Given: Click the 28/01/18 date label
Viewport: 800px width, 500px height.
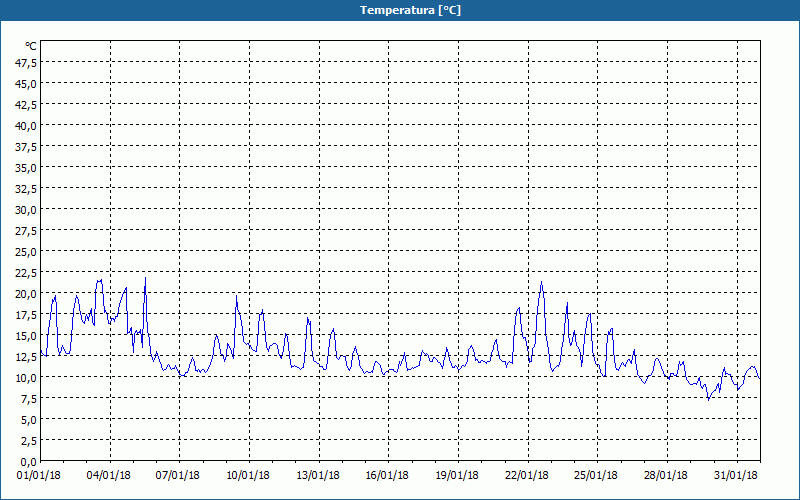Looking at the screenshot, I should tap(666, 476).
